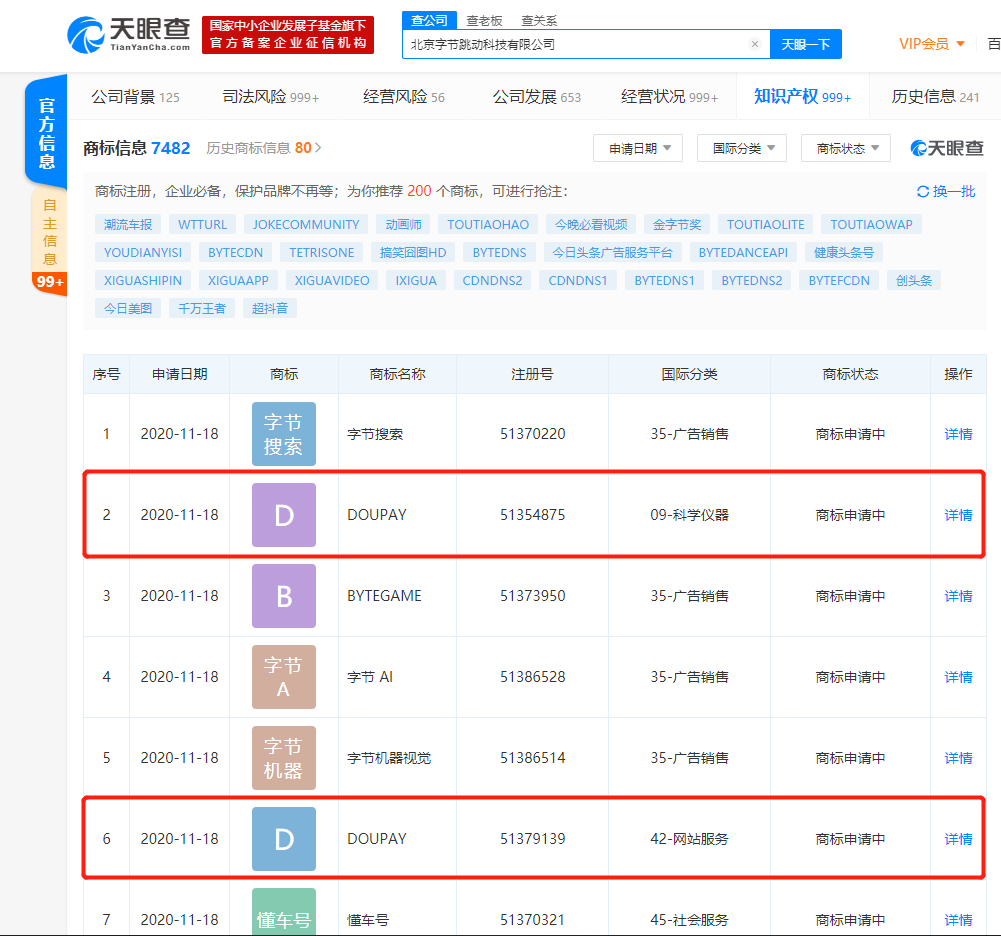Open 详情 for the BYTEGAME row

point(958,596)
